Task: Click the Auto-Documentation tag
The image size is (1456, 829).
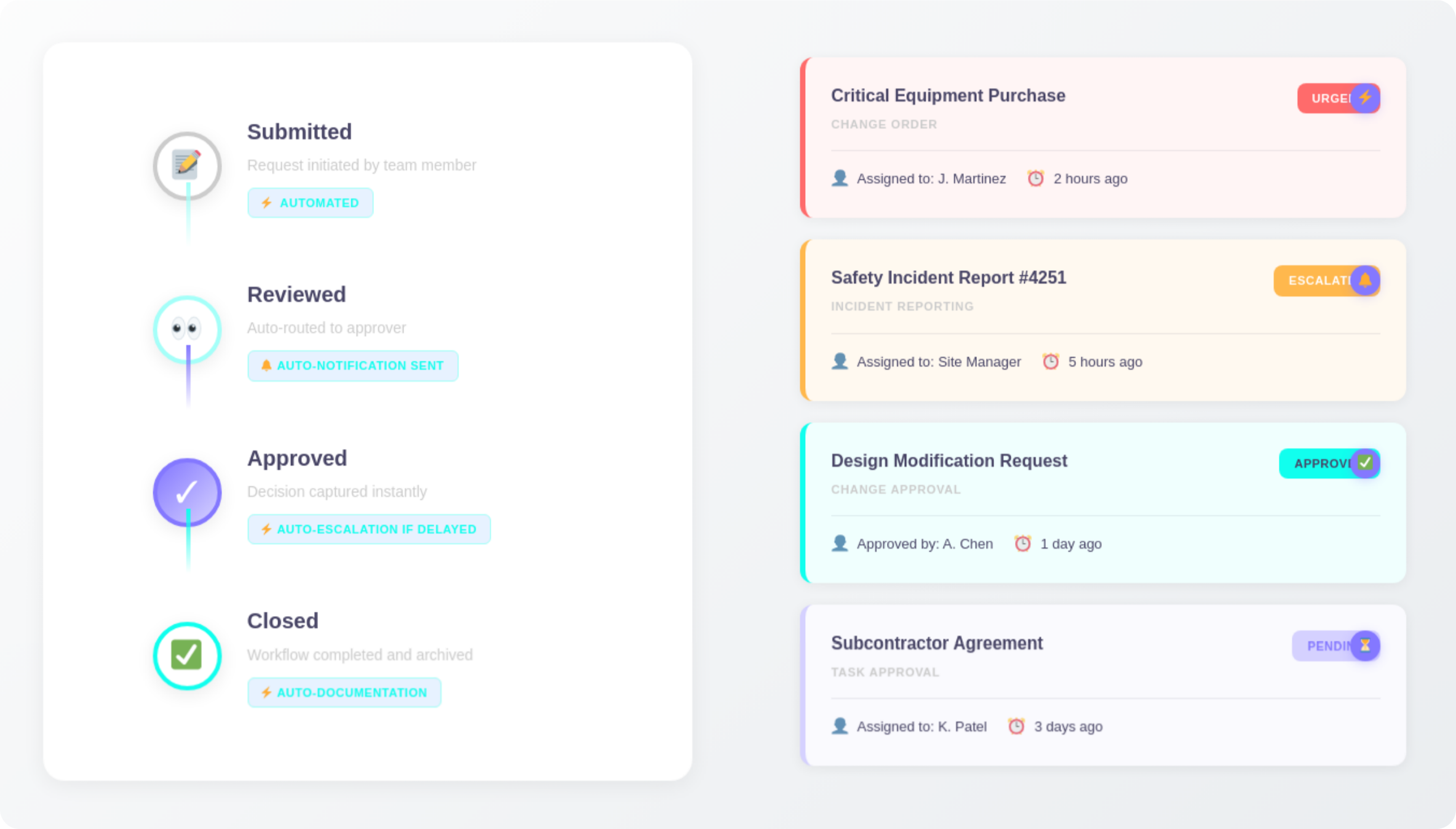Action: tap(344, 692)
